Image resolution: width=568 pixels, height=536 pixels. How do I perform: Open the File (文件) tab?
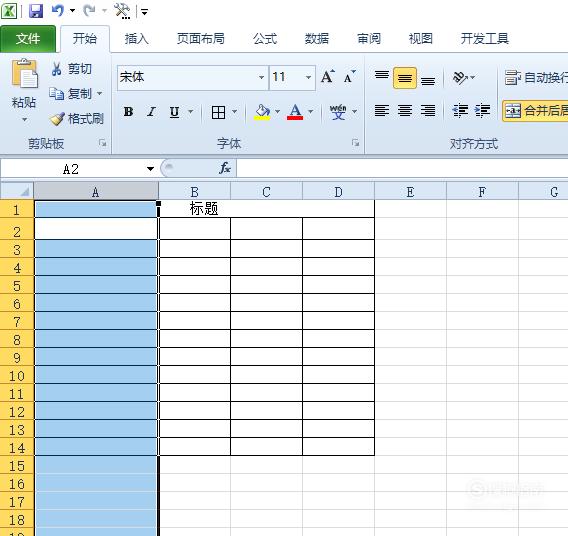click(28, 39)
